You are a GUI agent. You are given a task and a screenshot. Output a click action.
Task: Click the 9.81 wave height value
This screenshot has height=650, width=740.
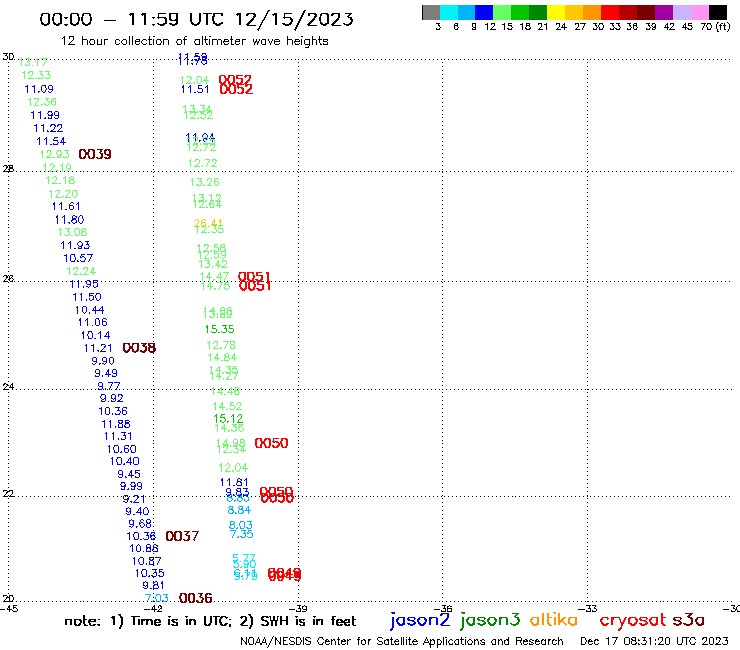pyautogui.click(x=153, y=585)
